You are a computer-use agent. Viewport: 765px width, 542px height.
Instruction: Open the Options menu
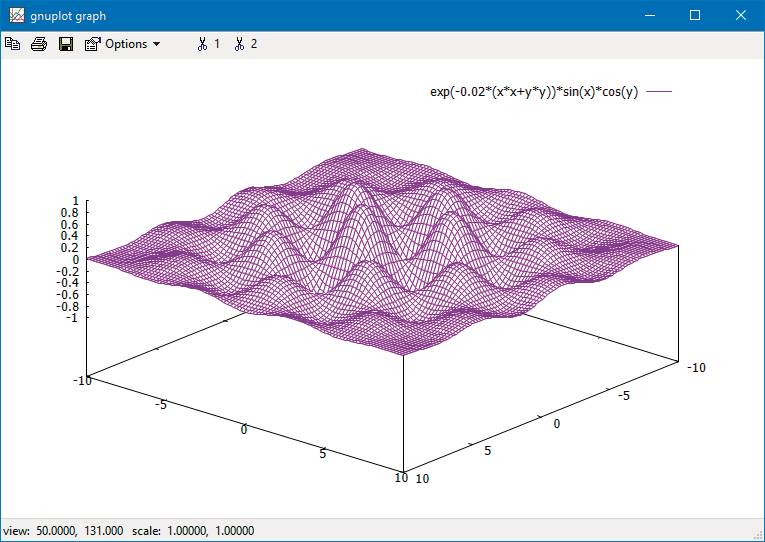tap(132, 44)
